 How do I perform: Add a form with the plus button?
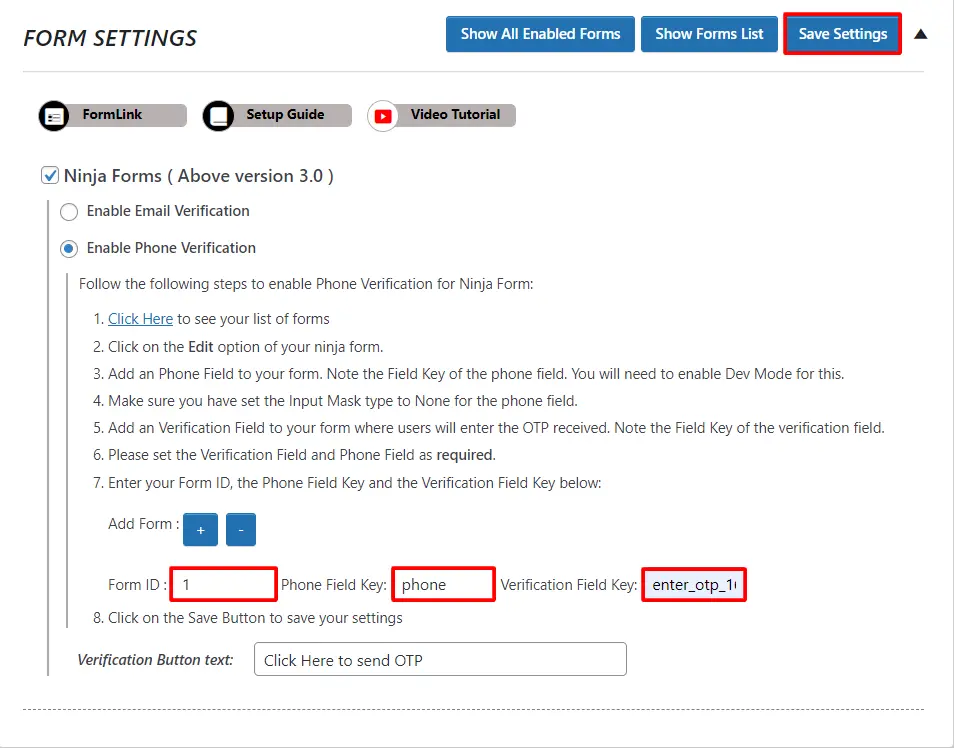click(200, 530)
